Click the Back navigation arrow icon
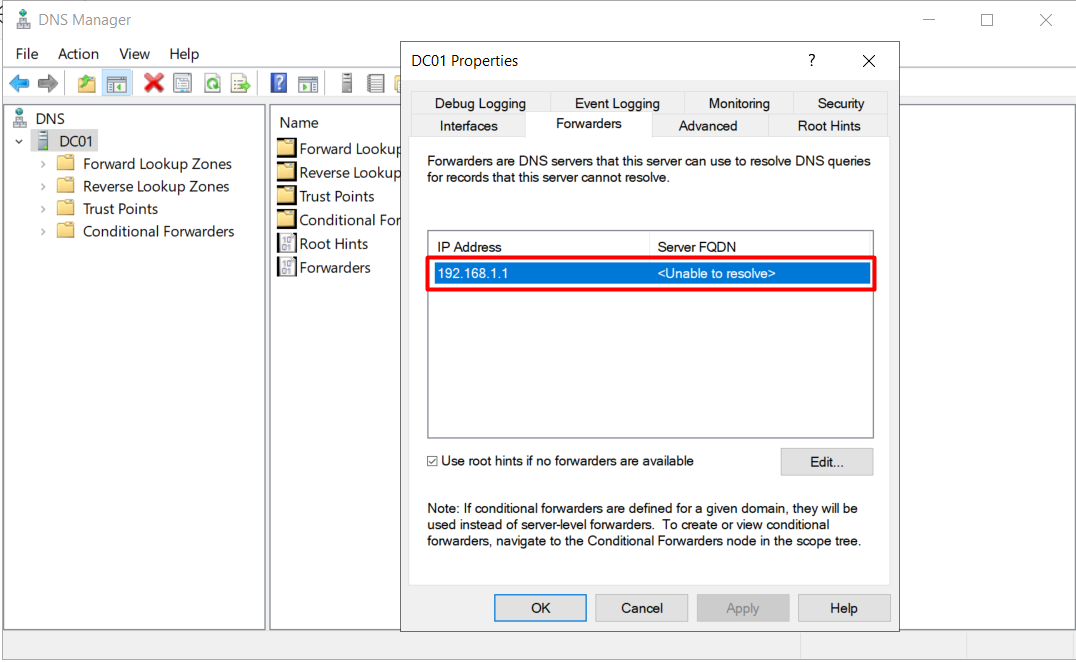The height and width of the screenshot is (662, 1076). [18, 84]
